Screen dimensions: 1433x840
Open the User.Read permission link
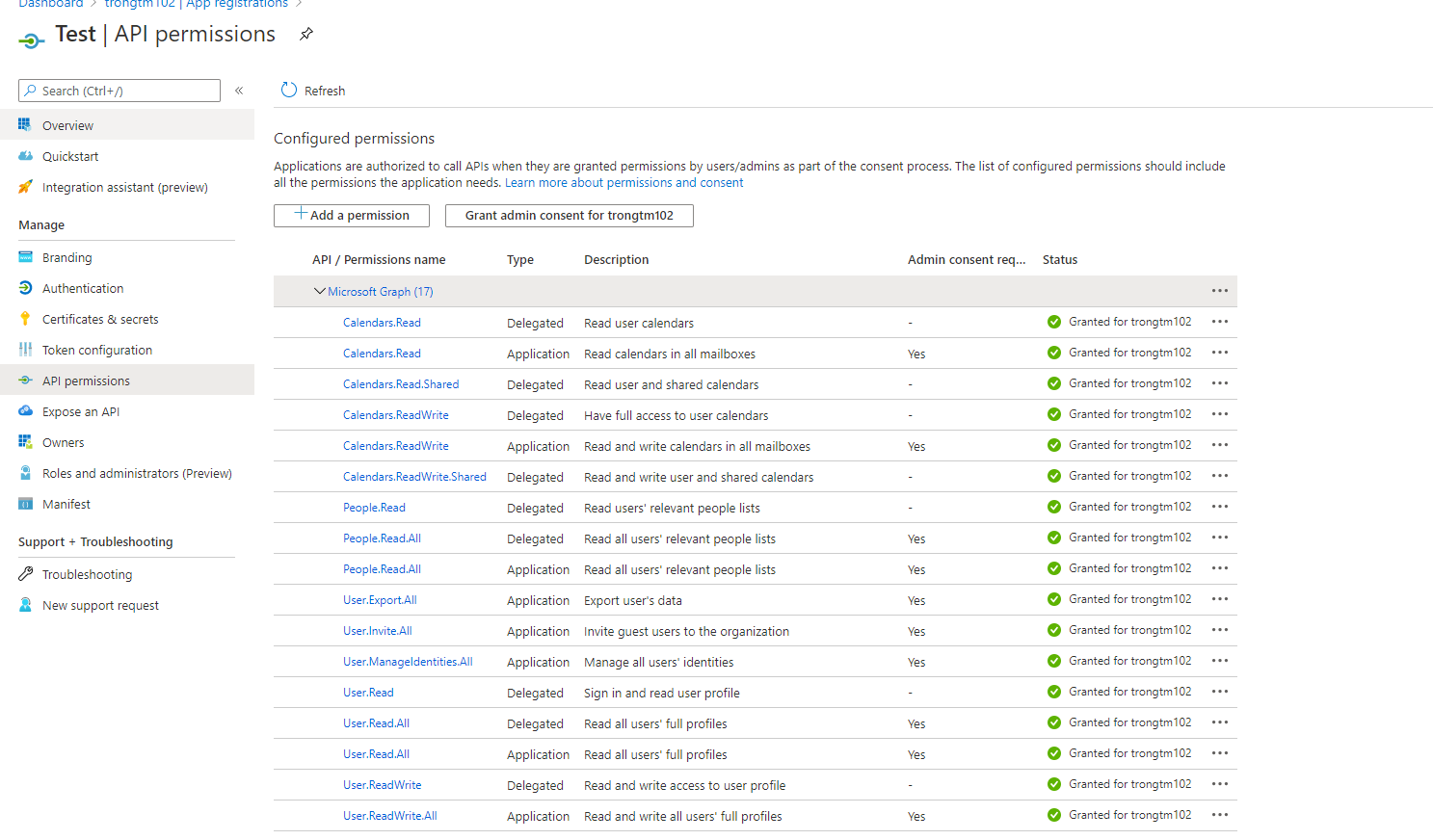click(368, 692)
